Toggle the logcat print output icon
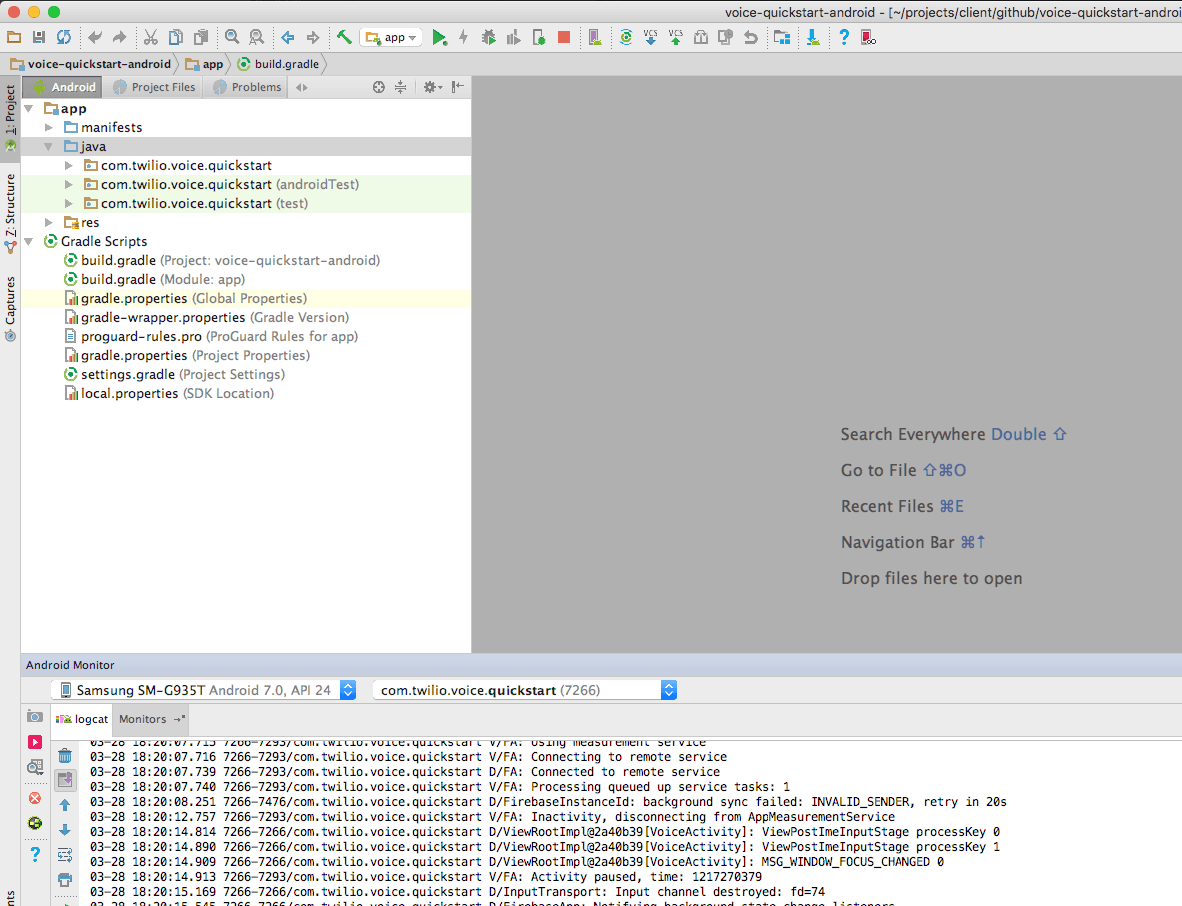The height and width of the screenshot is (906, 1182). [x=65, y=880]
